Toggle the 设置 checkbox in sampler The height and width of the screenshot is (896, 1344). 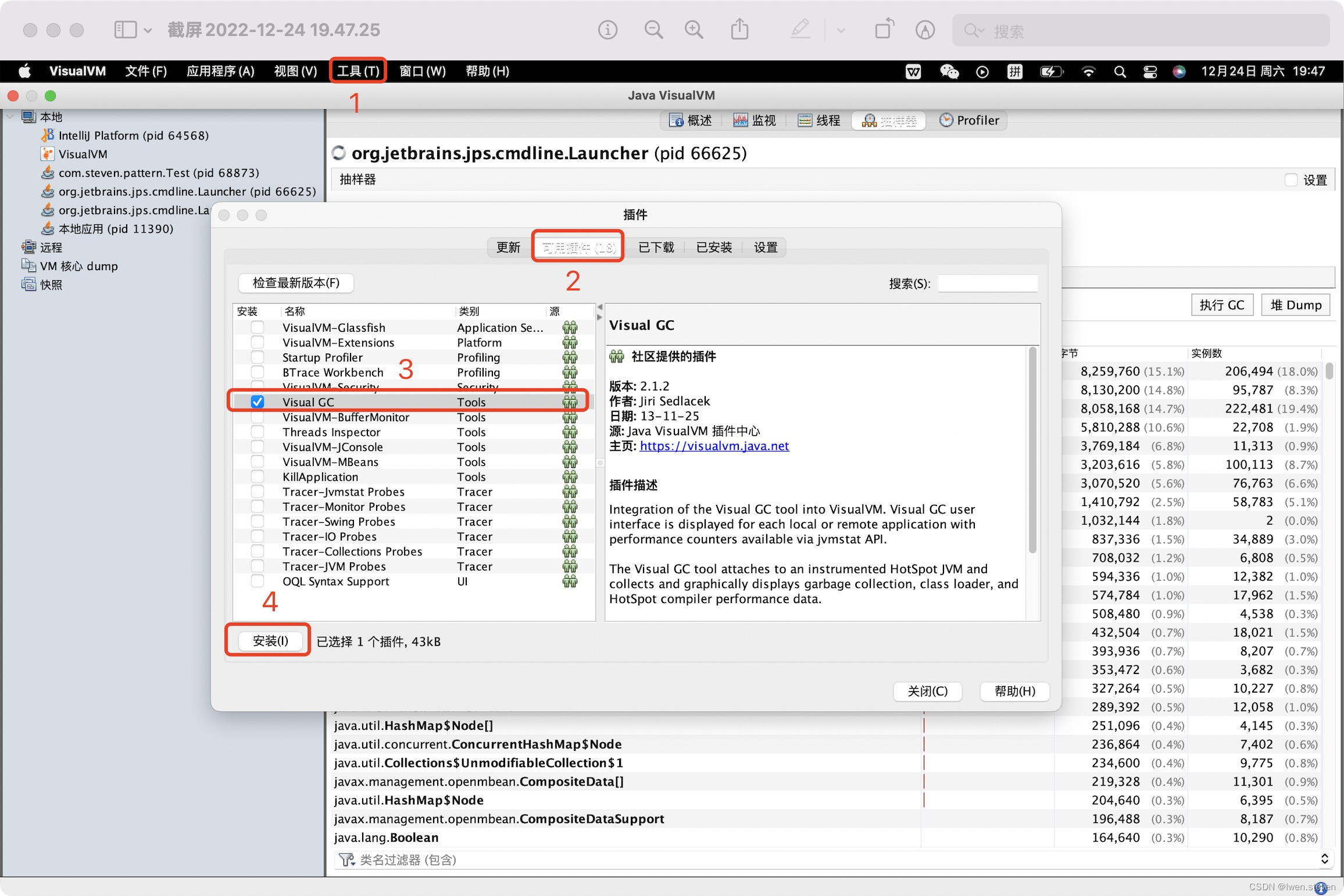1291,180
